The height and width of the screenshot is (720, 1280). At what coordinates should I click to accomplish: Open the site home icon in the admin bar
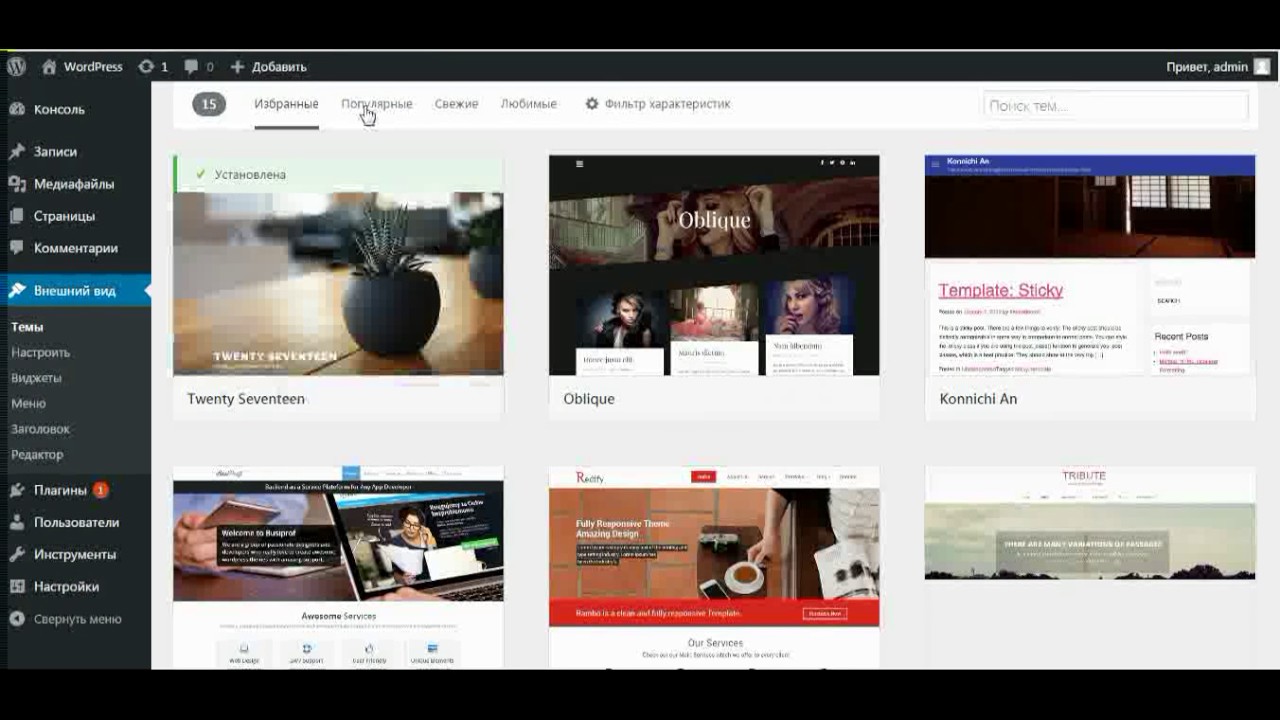pyautogui.click(x=49, y=67)
